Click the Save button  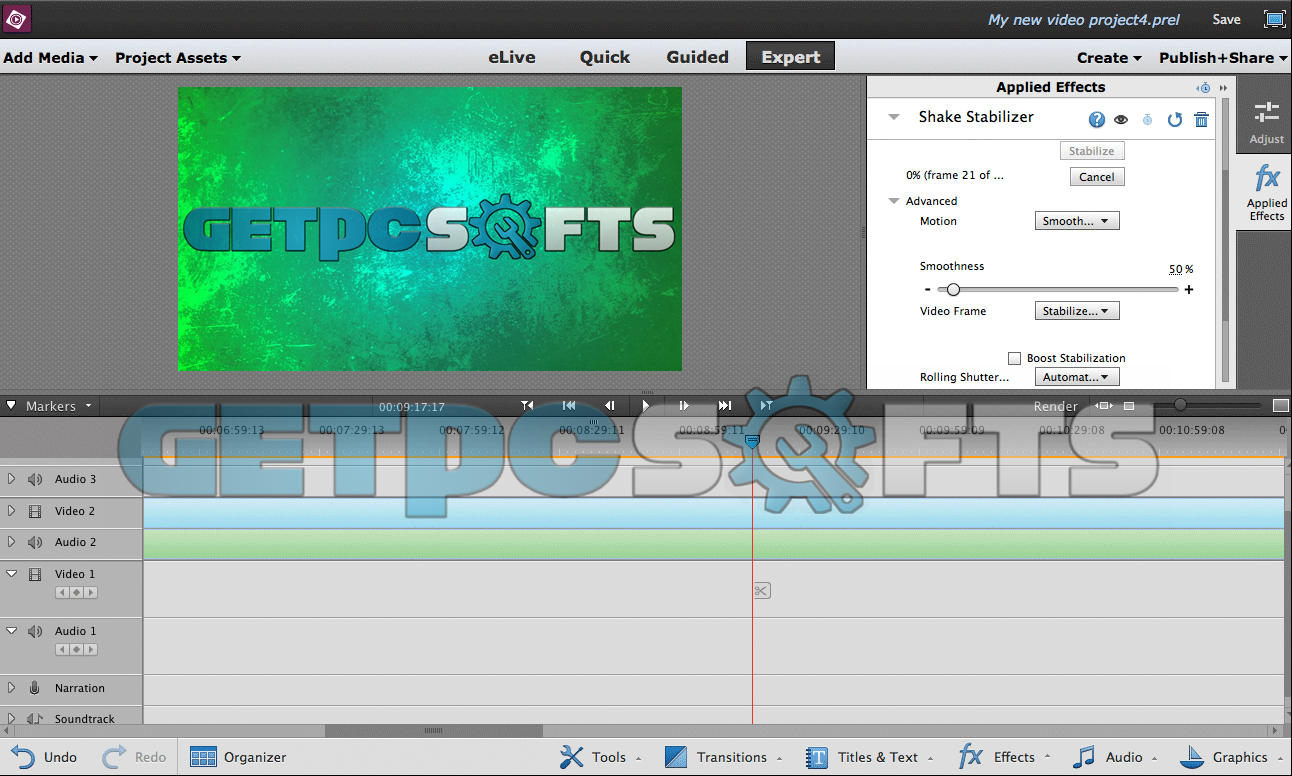[1226, 19]
